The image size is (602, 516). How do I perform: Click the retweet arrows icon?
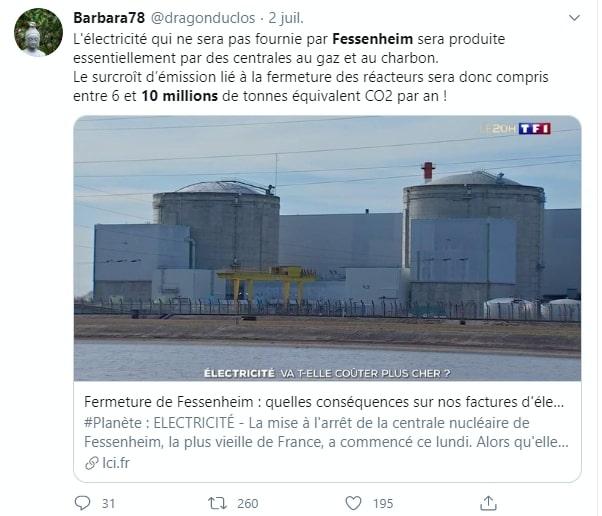tap(217, 503)
